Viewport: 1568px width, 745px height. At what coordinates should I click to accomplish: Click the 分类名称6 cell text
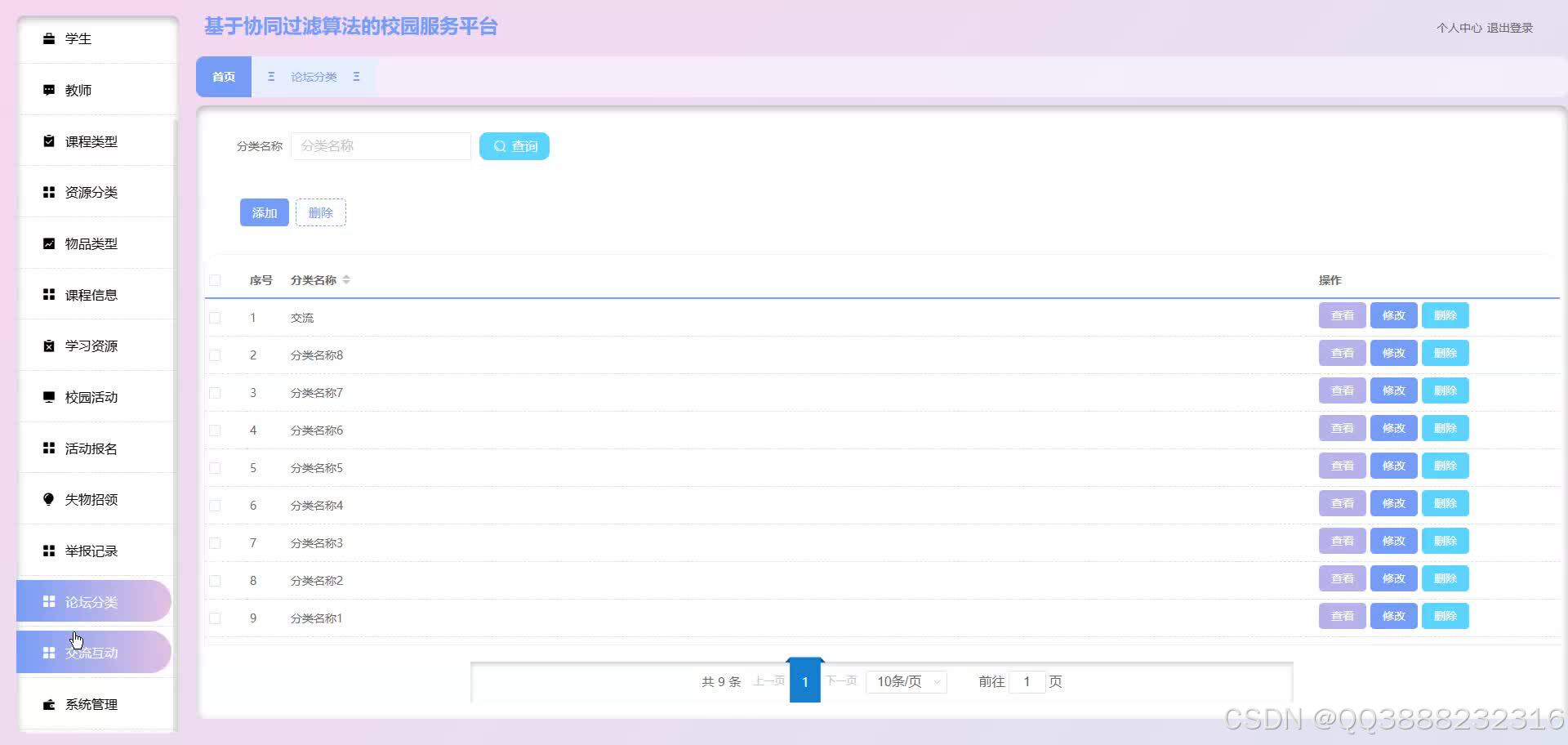[317, 430]
